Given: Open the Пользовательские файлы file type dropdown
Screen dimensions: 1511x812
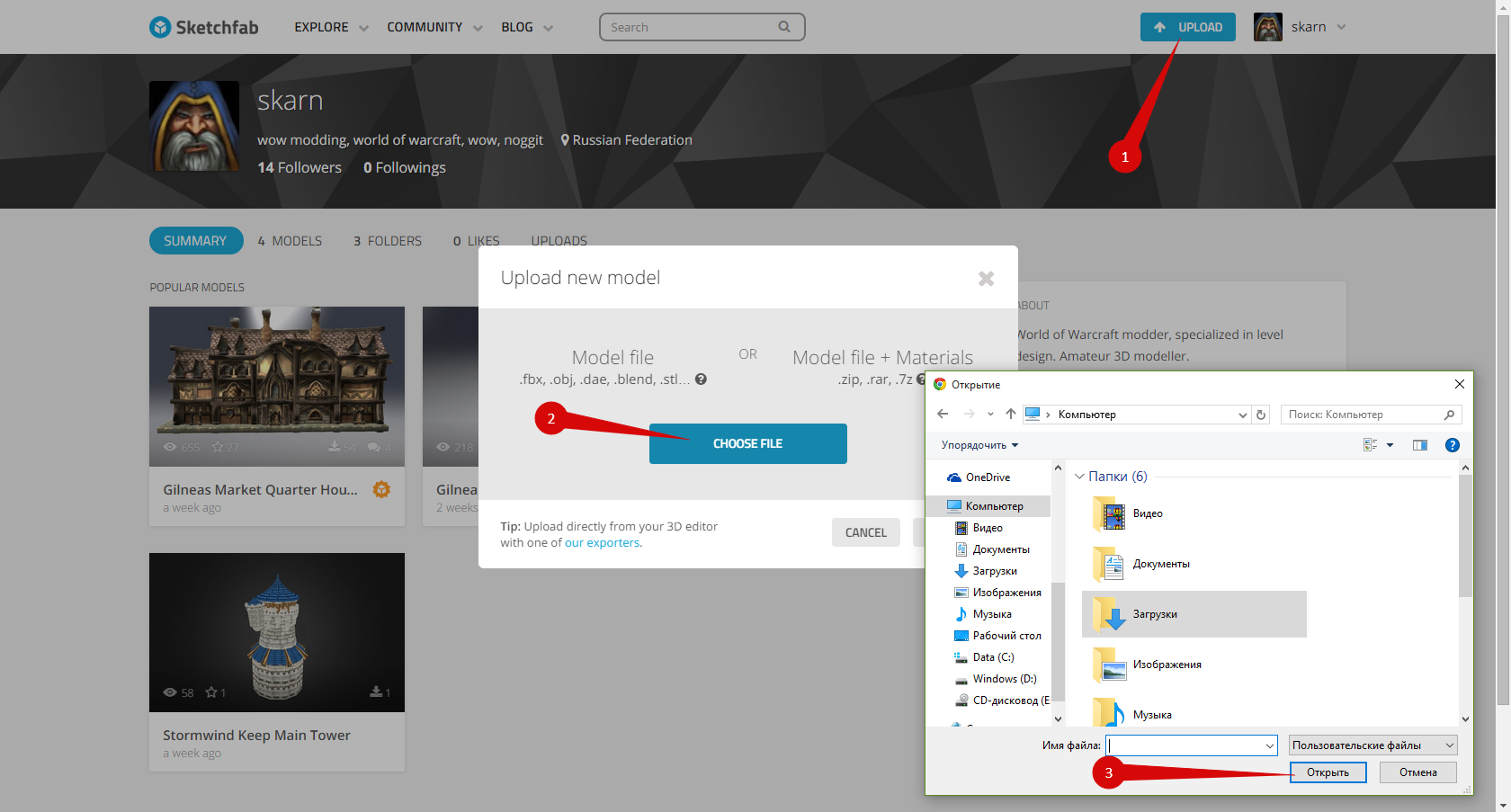Looking at the screenshot, I should click(1372, 745).
